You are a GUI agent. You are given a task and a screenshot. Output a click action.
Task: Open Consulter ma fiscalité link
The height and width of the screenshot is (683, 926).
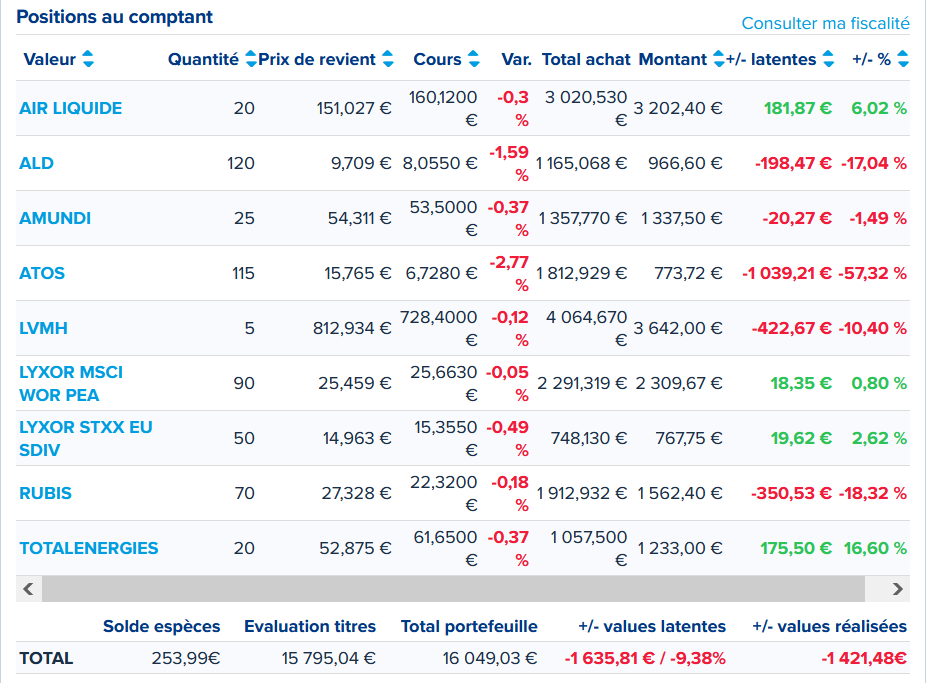(x=826, y=23)
